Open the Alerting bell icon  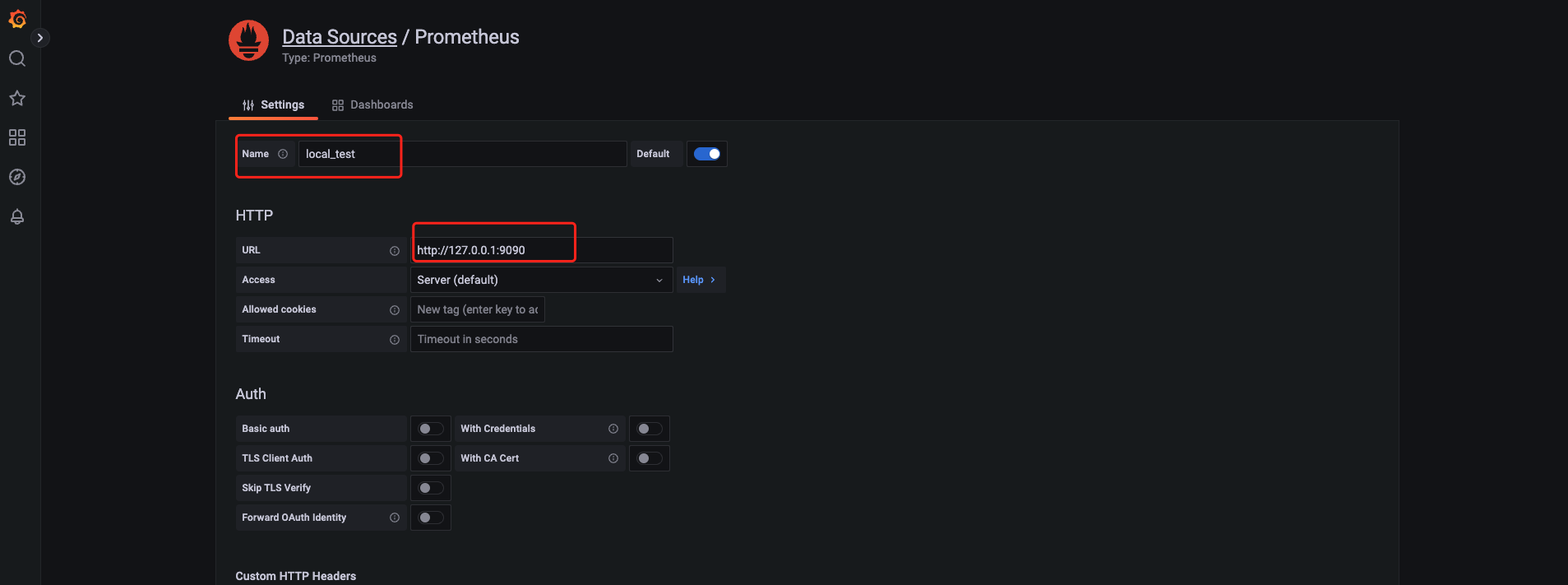[17, 216]
